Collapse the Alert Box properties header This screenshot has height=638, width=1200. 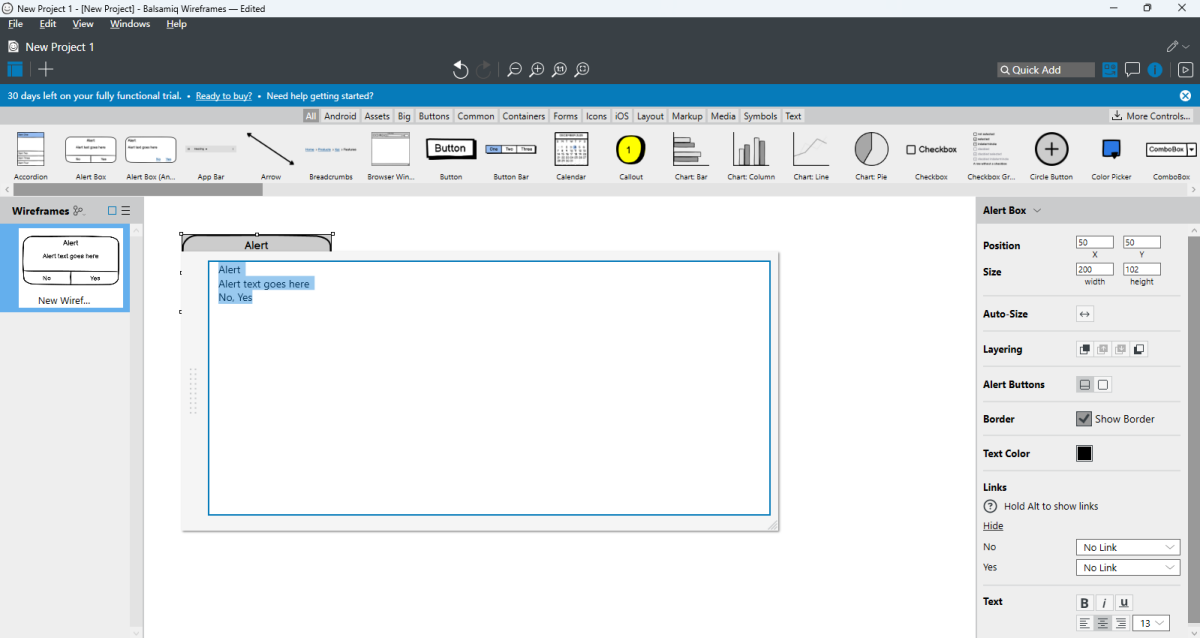(x=1038, y=210)
